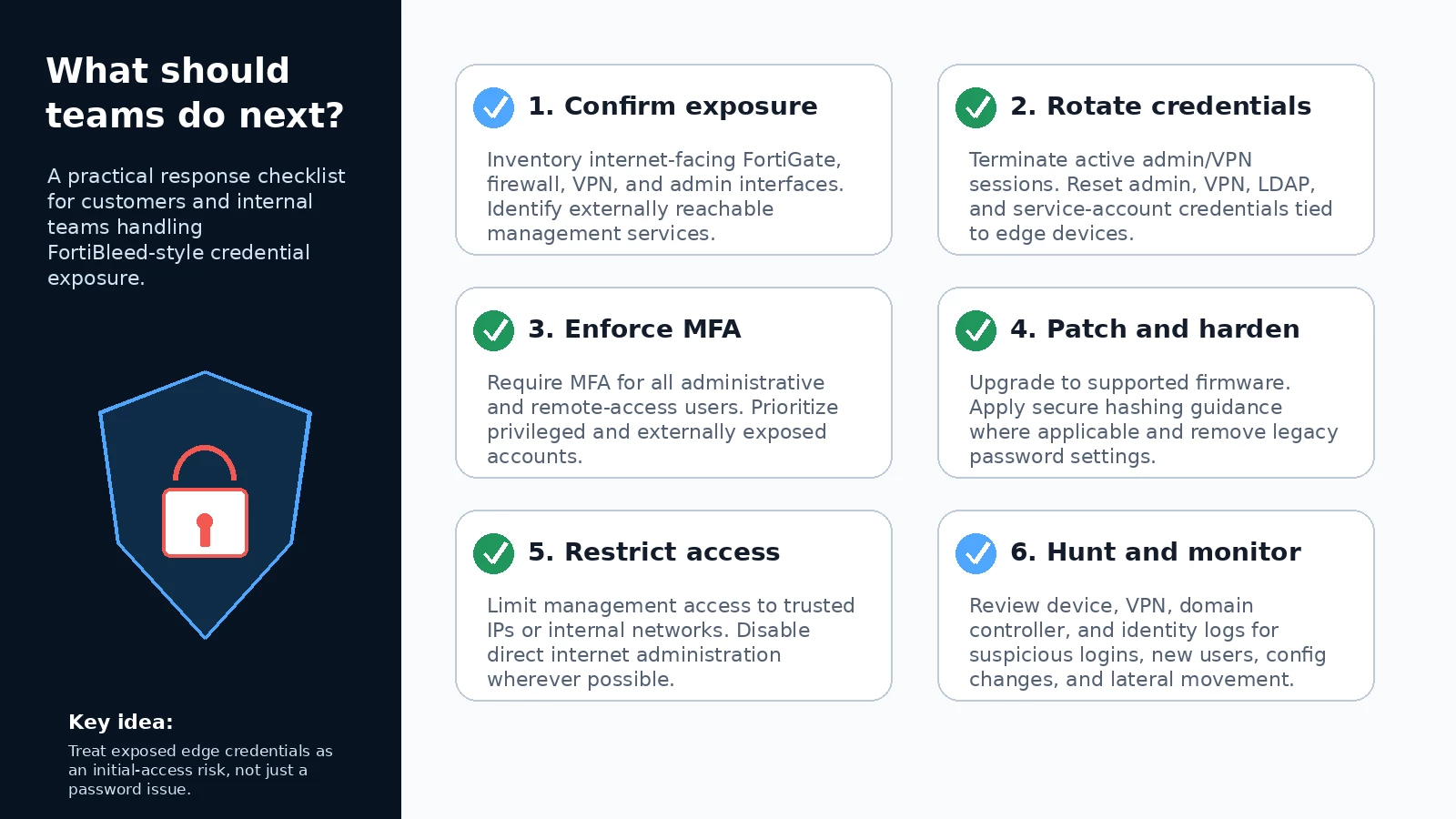Select the 'Key idea:' label
1456x819 pixels.
(120, 722)
